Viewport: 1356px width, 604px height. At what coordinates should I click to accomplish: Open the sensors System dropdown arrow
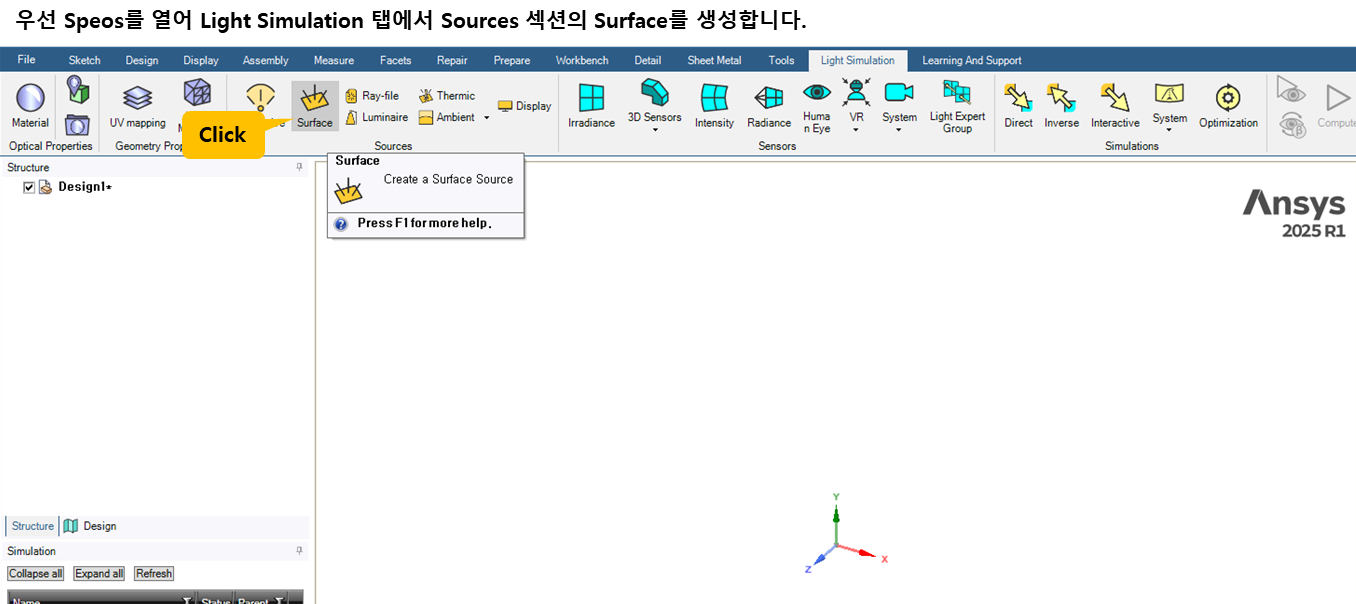pyautogui.click(x=899, y=129)
